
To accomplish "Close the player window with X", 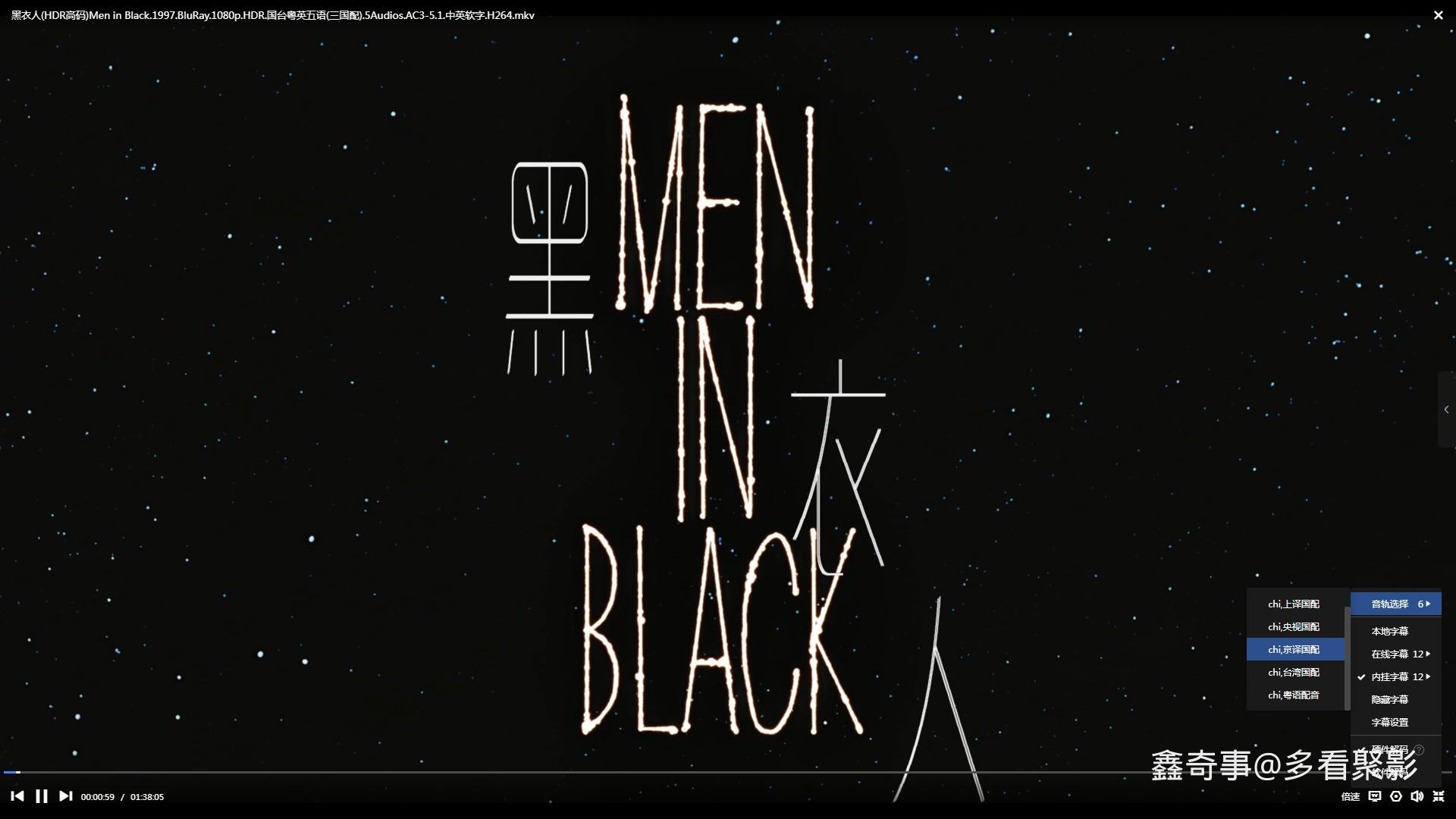I will [x=1438, y=15].
